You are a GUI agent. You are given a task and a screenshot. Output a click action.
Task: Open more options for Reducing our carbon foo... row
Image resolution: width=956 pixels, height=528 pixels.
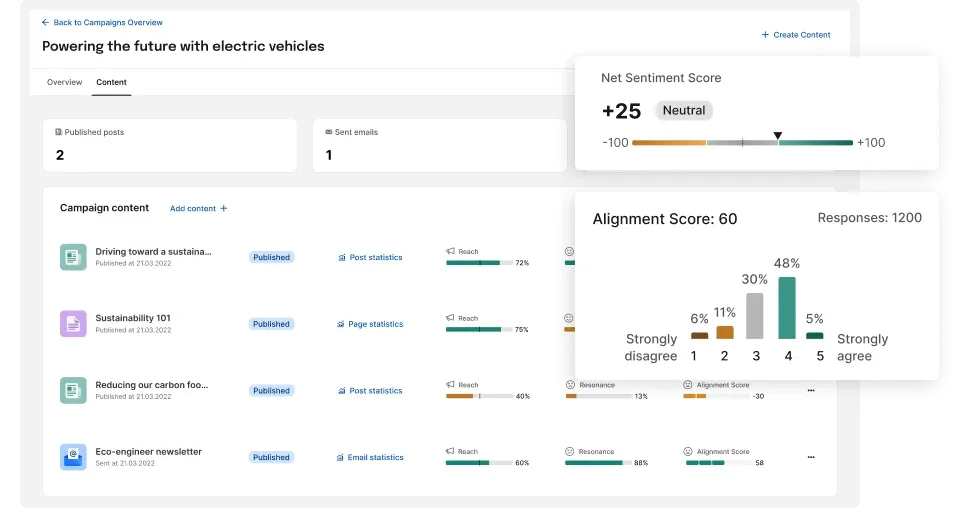pyautogui.click(x=811, y=390)
